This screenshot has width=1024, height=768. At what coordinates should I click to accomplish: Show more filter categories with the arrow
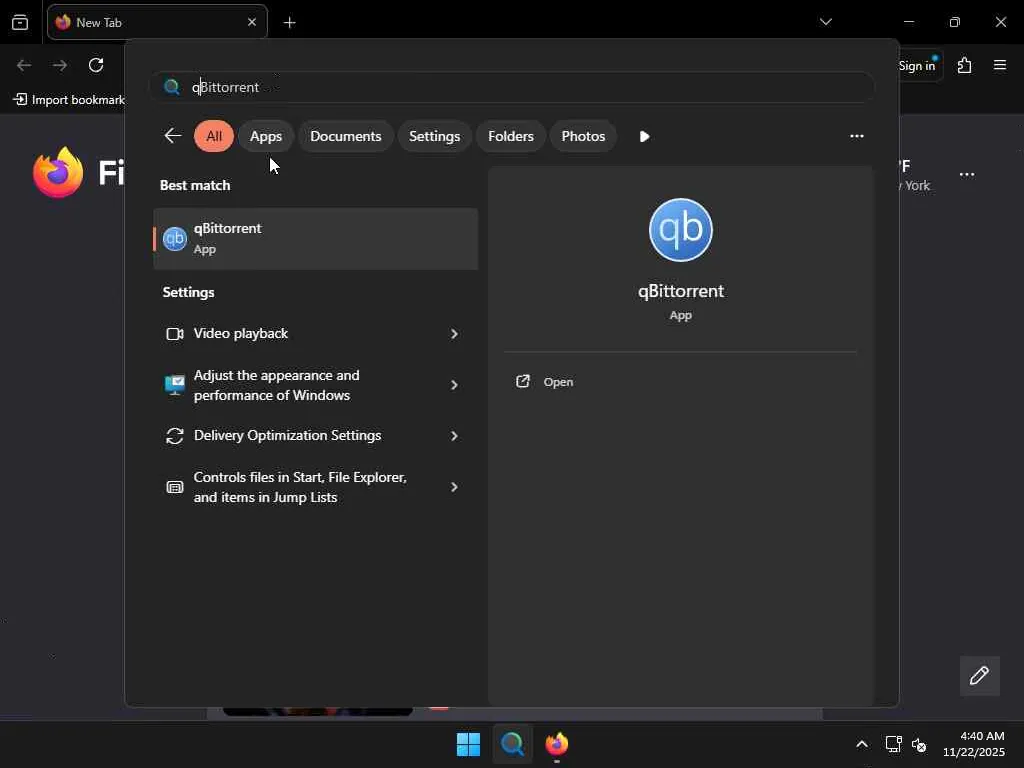pyautogui.click(x=644, y=136)
